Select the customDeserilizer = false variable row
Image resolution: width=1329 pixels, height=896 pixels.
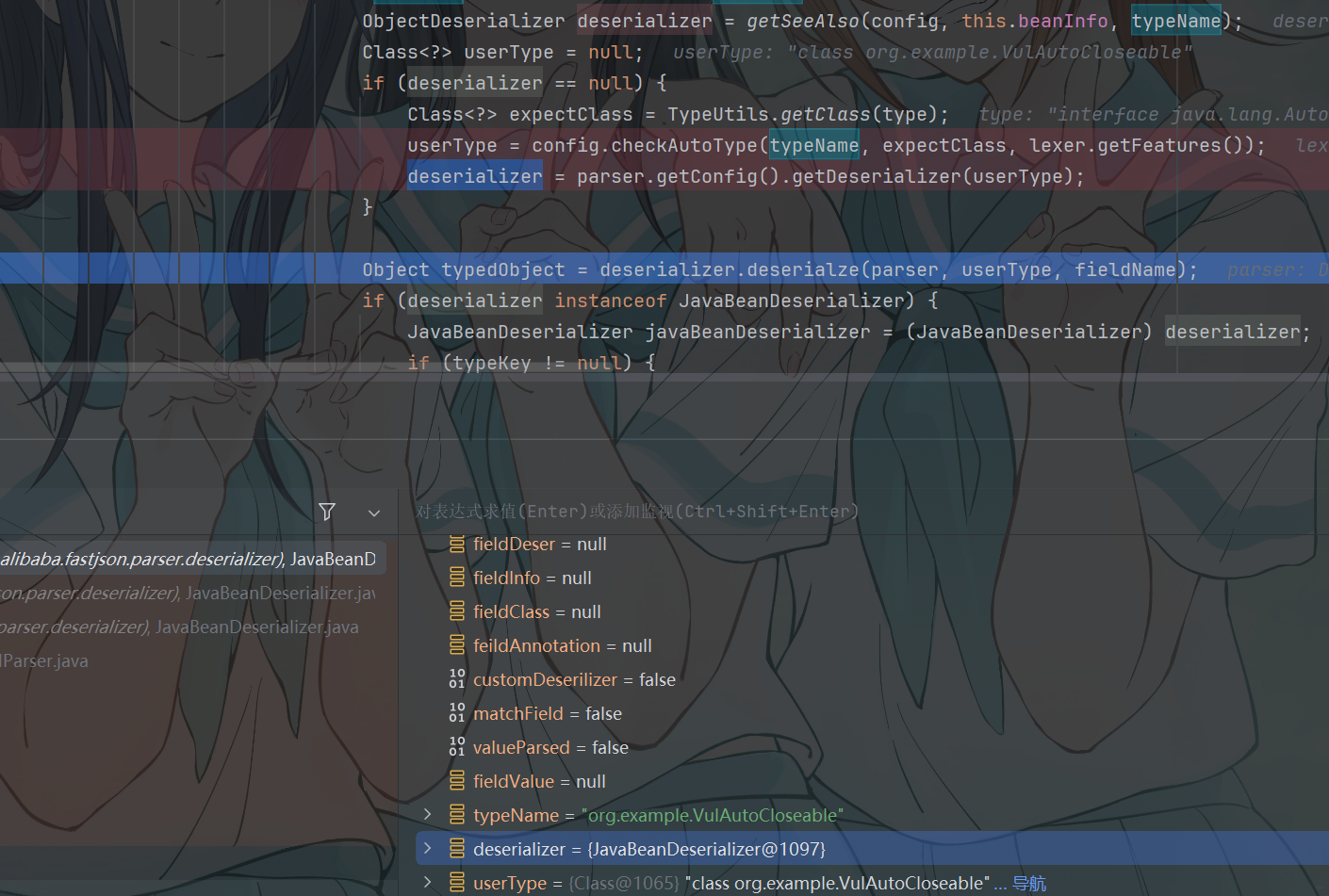(x=872, y=679)
